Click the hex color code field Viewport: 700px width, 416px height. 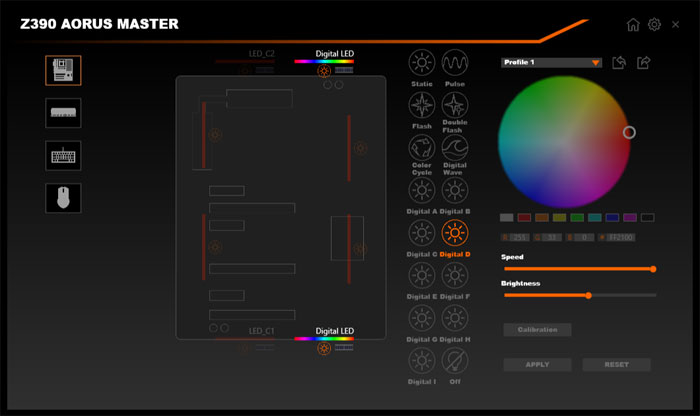pos(621,237)
